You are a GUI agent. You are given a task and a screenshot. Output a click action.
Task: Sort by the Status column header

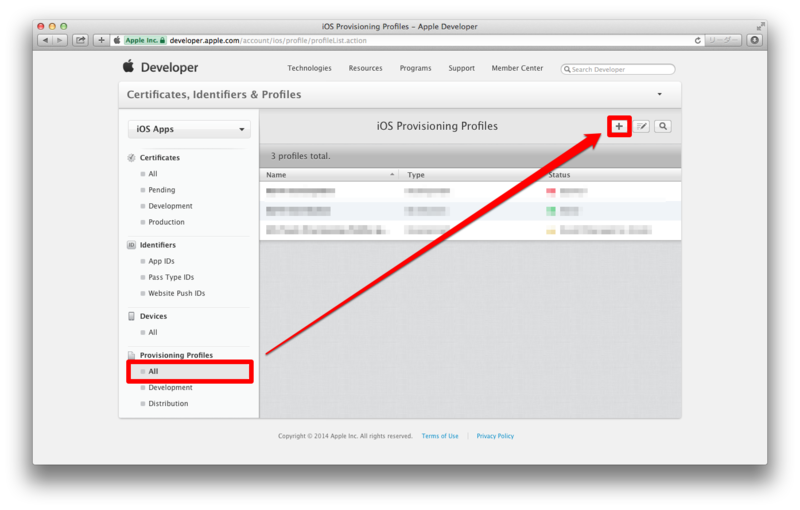click(612, 175)
